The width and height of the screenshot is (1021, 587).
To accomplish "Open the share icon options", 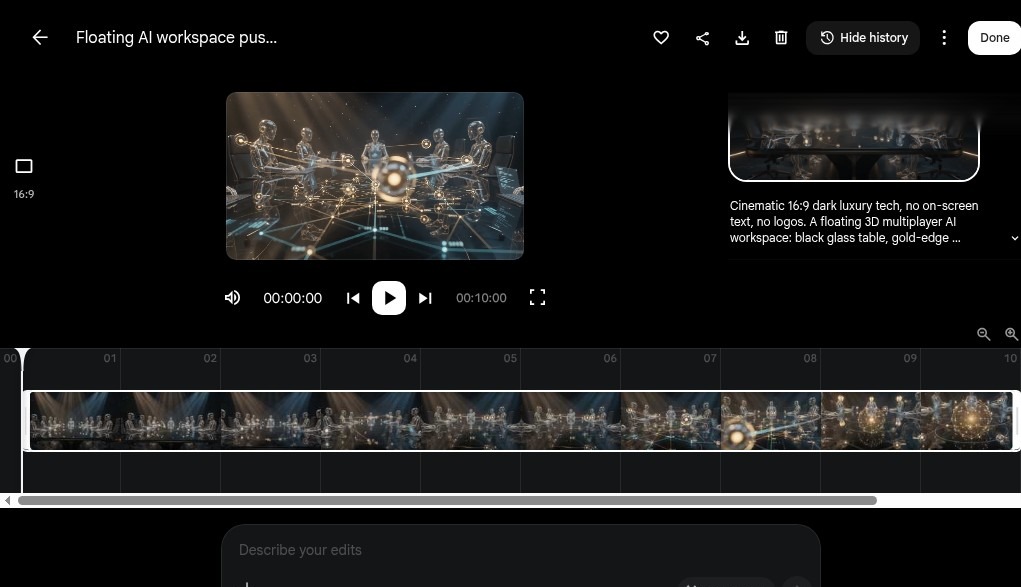I will coord(702,38).
